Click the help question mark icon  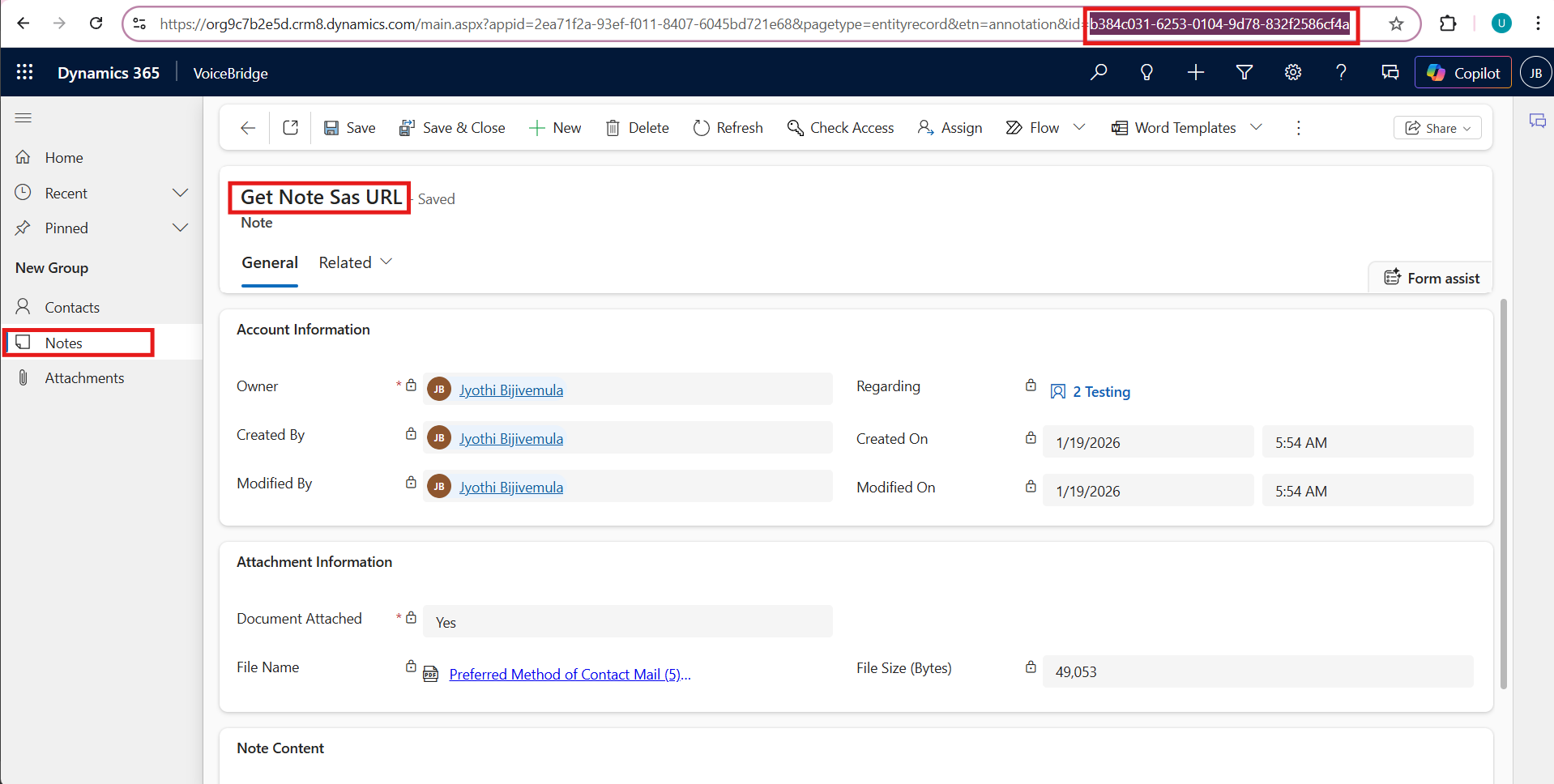pyautogui.click(x=1341, y=73)
